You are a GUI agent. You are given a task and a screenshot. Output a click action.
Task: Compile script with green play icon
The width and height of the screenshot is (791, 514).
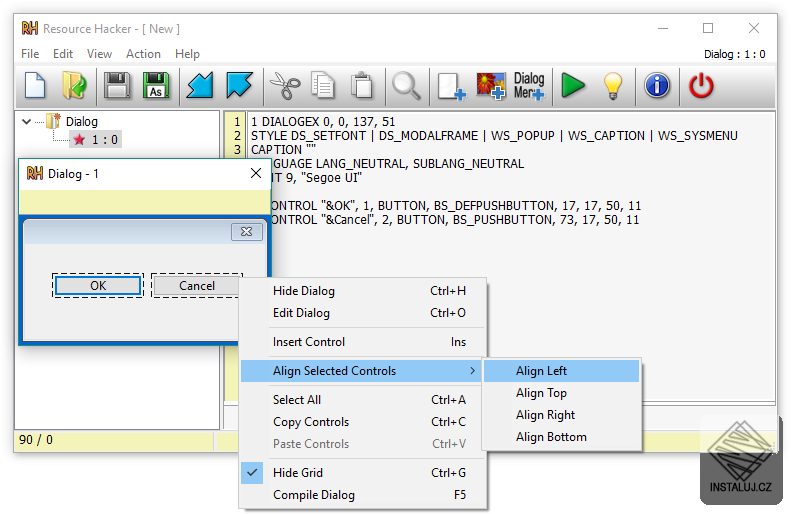tap(573, 85)
